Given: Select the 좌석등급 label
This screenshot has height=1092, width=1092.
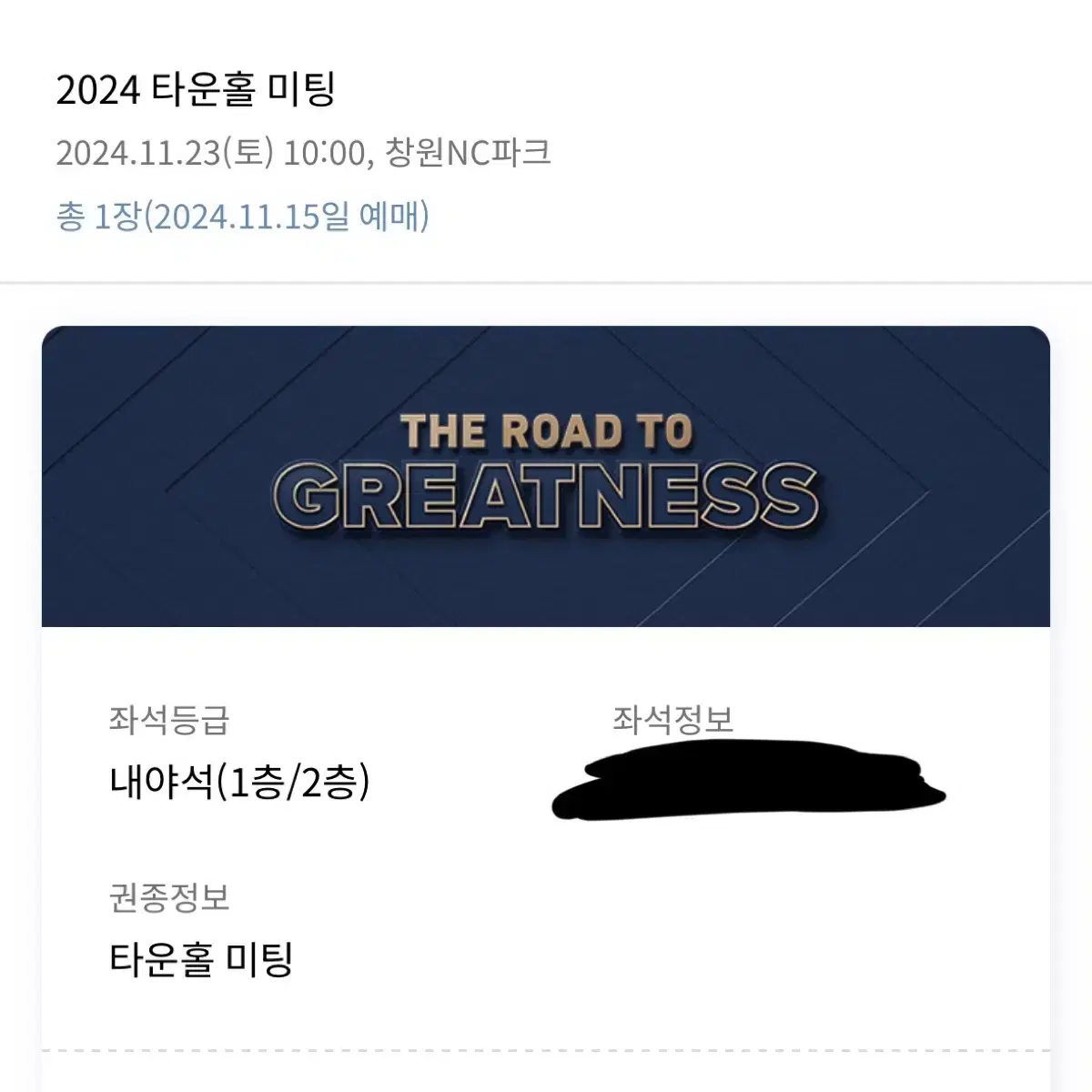Looking at the screenshot, I should (169, 720).
